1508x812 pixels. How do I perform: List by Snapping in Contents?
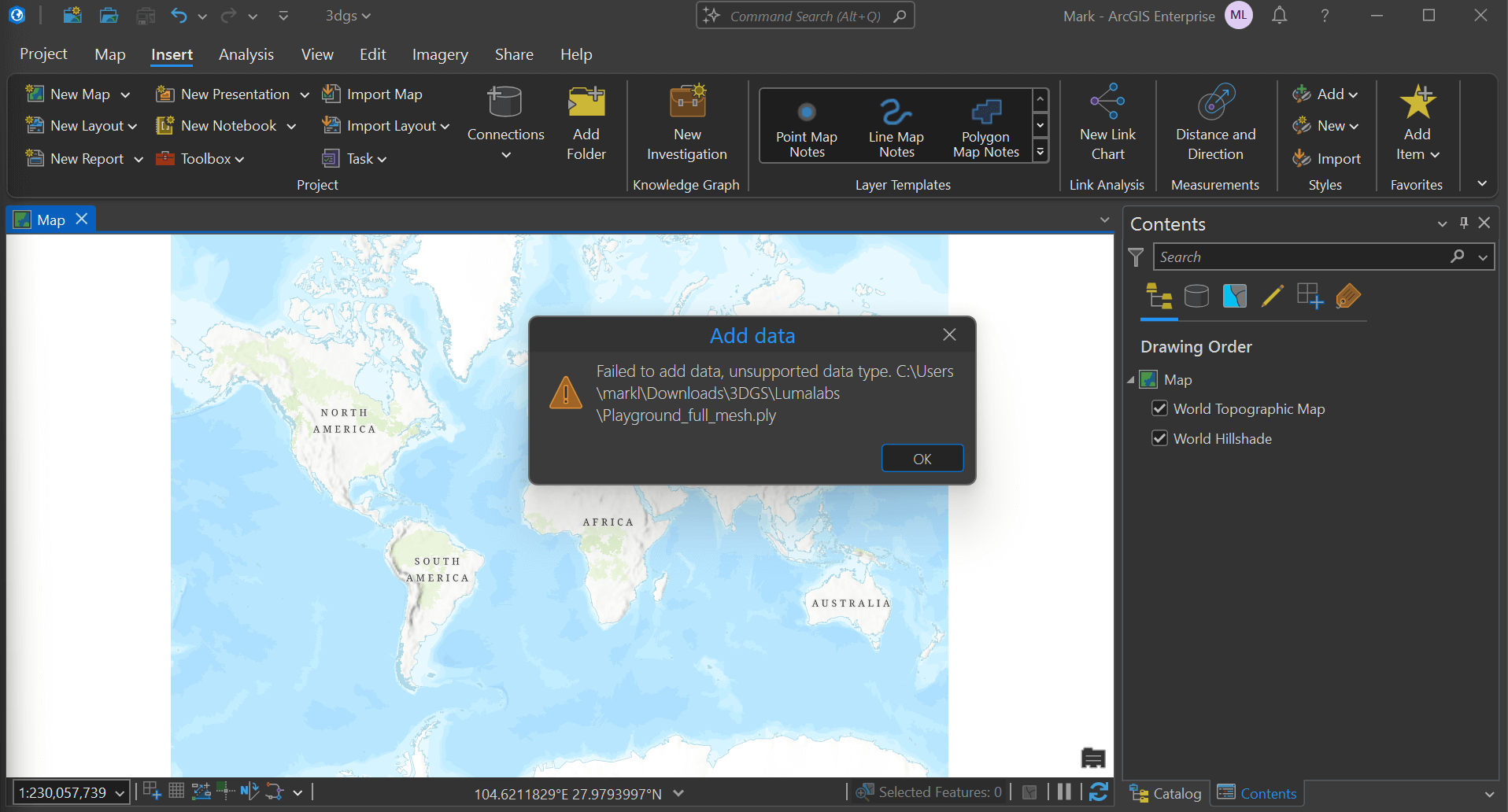pos(1310,297)
